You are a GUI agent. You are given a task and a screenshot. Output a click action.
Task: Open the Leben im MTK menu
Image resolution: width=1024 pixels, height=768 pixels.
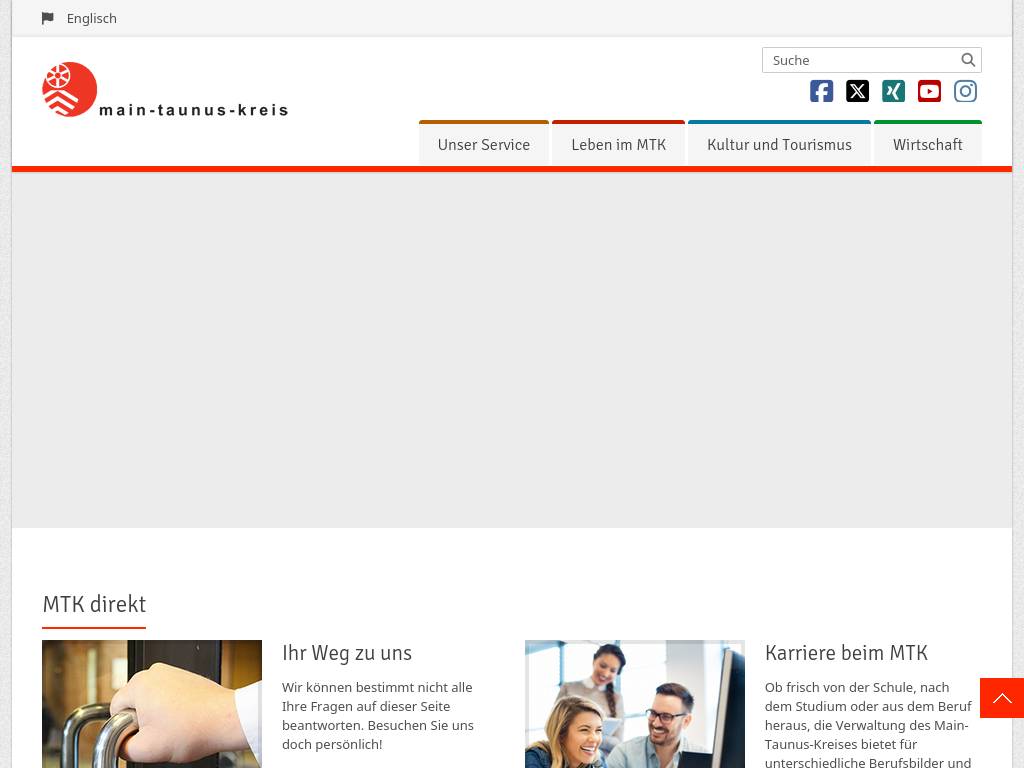(618, 145)
